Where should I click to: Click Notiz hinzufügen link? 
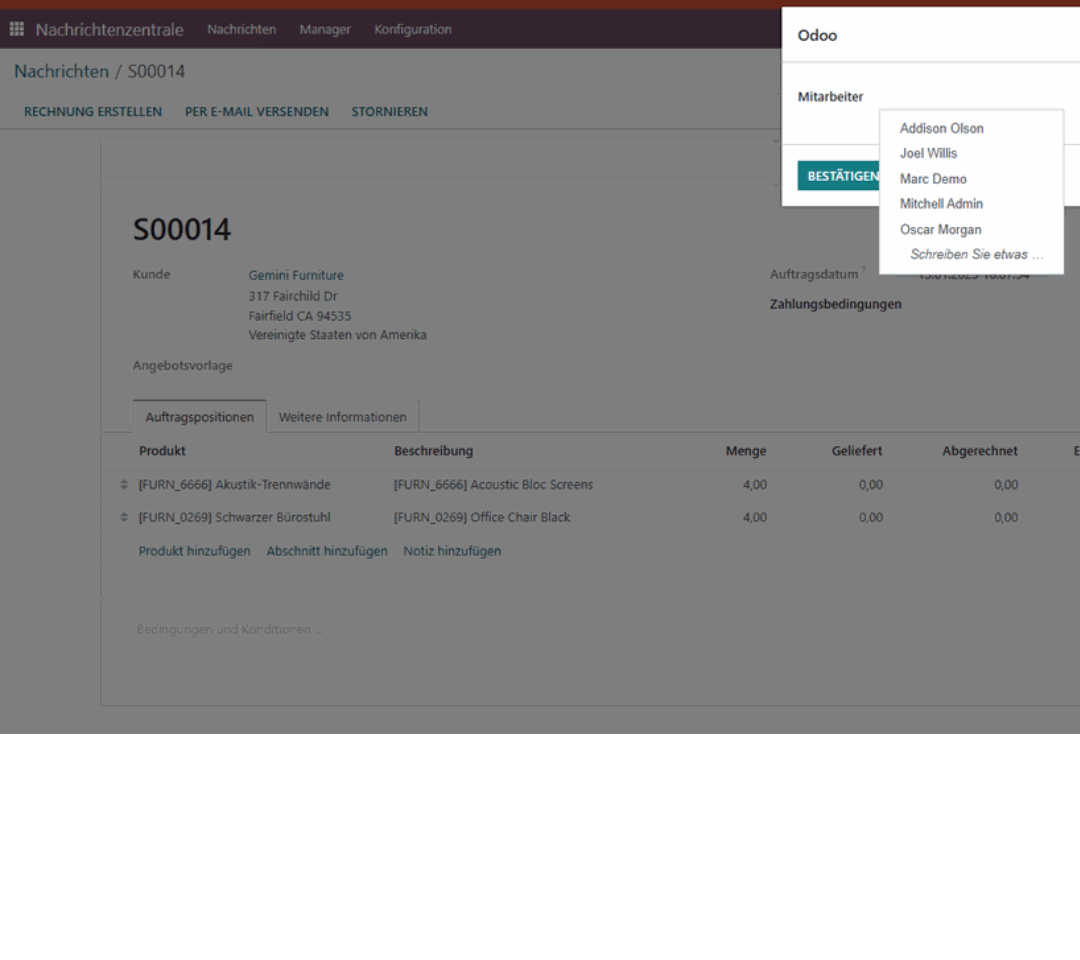pyautogui.click(x=452, y=551)
